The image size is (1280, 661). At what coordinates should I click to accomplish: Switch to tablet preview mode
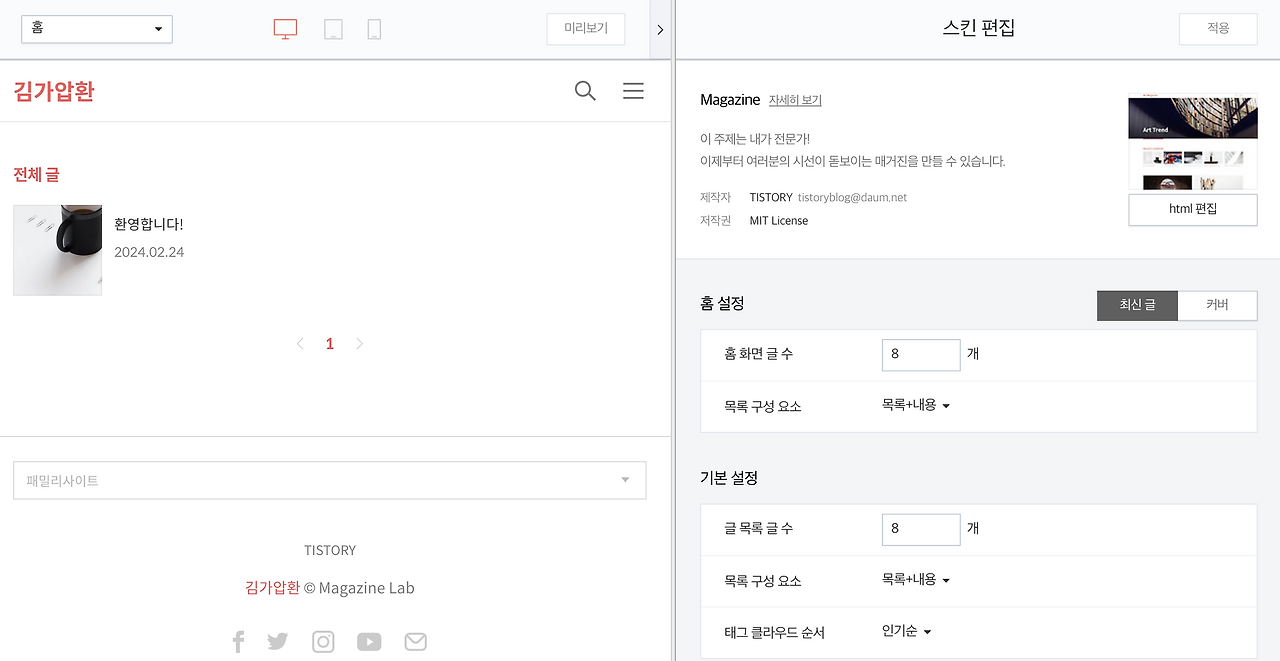pyautogui.click(x=332, y=29)
